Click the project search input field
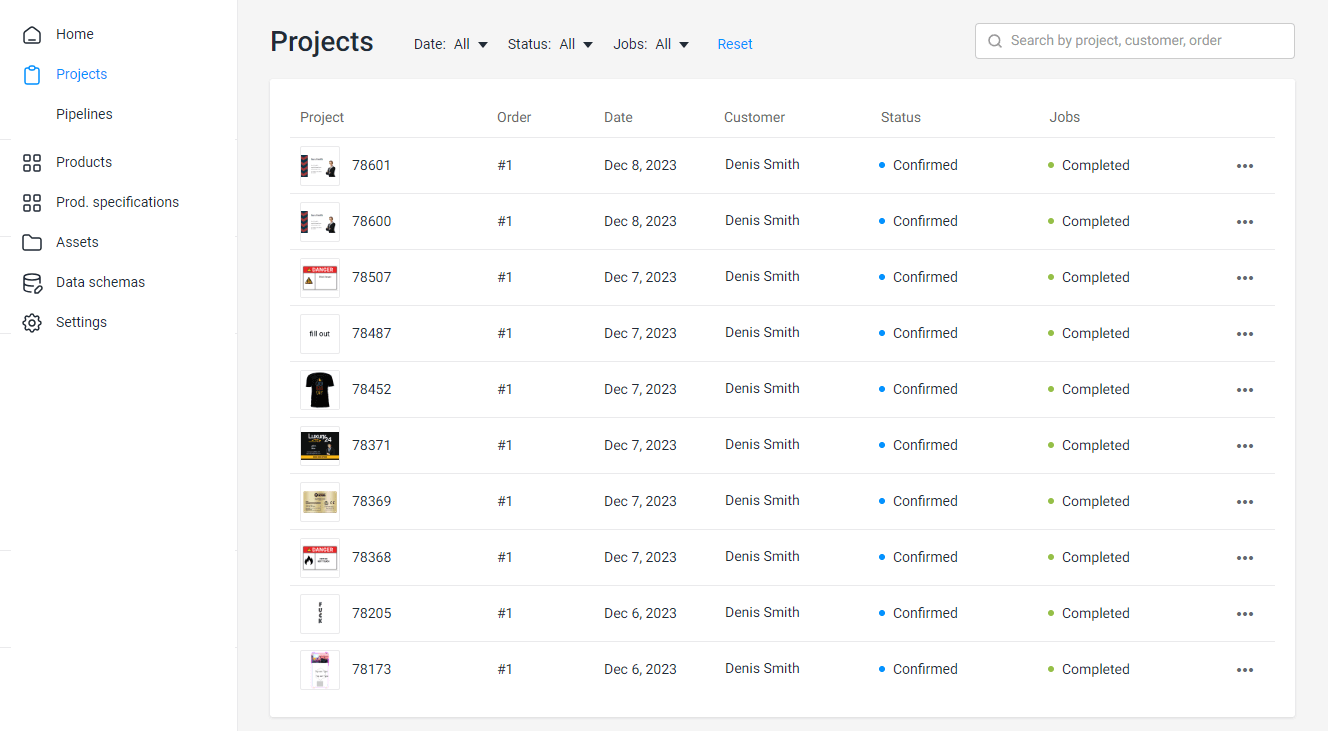The height and width of the screenshot is (731, 1328). (x=1135, y=41)
